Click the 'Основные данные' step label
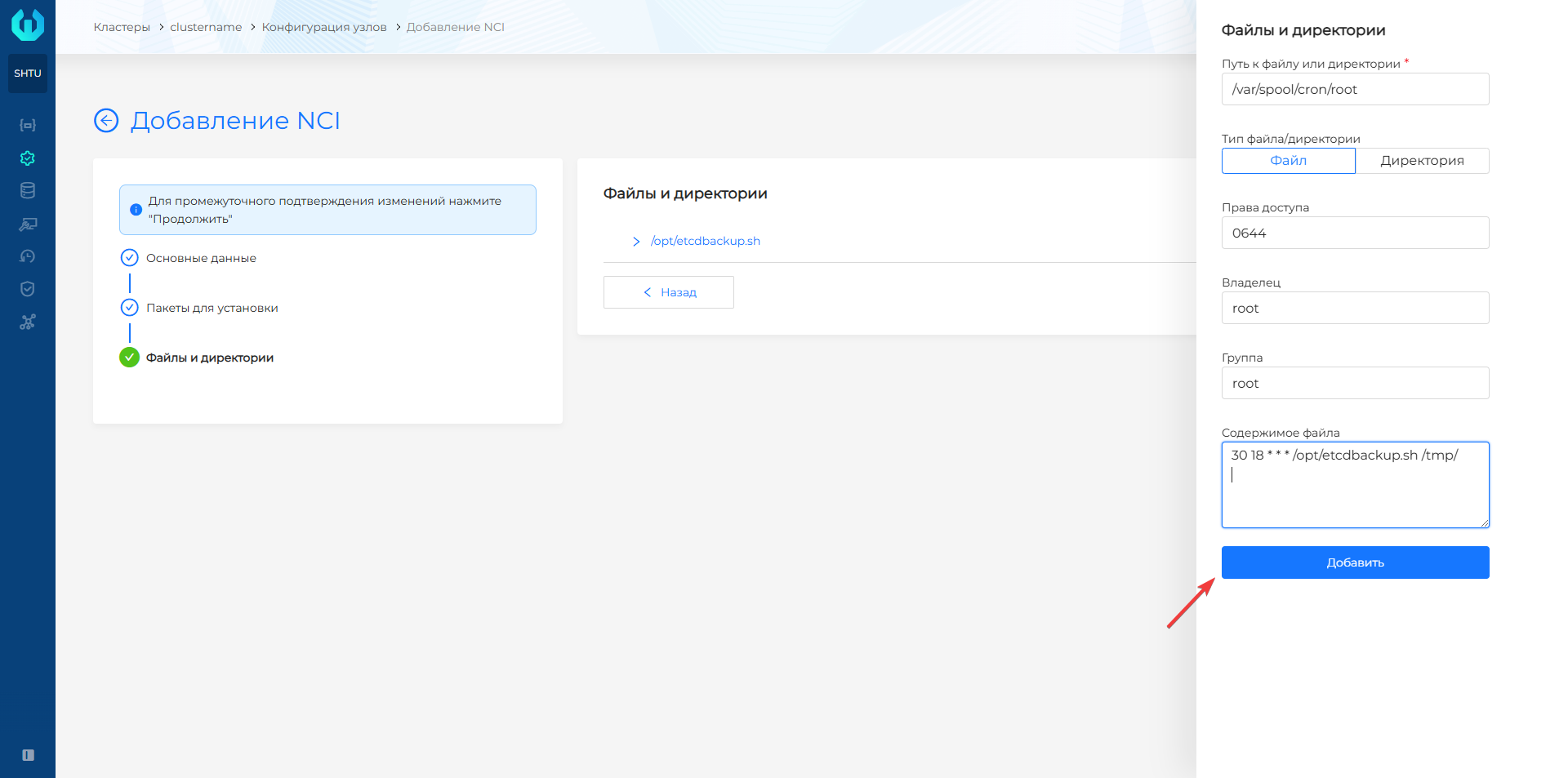 201,258
